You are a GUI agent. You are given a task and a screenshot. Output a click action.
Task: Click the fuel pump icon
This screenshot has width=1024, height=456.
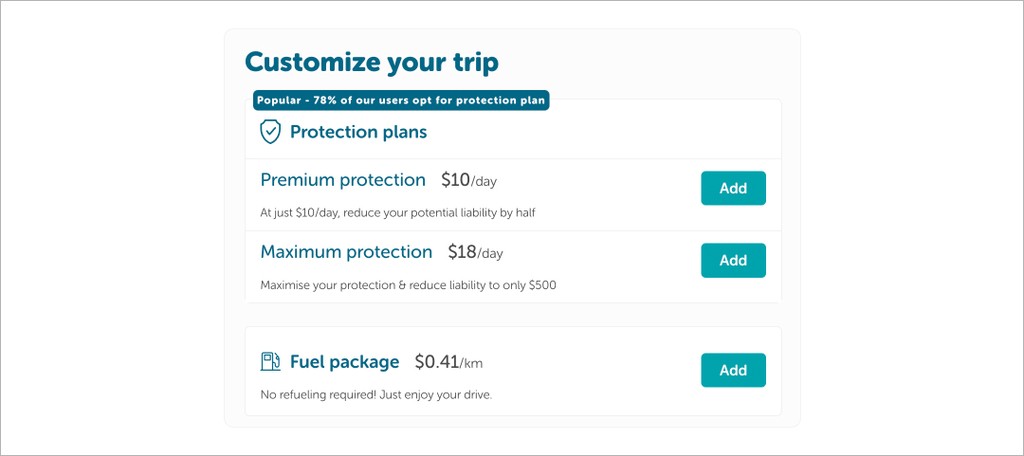point(270,362)
